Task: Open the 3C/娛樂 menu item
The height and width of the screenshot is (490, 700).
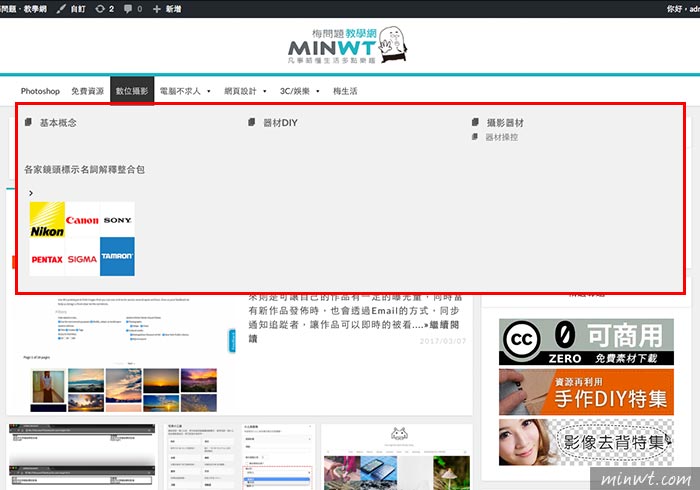Action: tap(295, 91)
